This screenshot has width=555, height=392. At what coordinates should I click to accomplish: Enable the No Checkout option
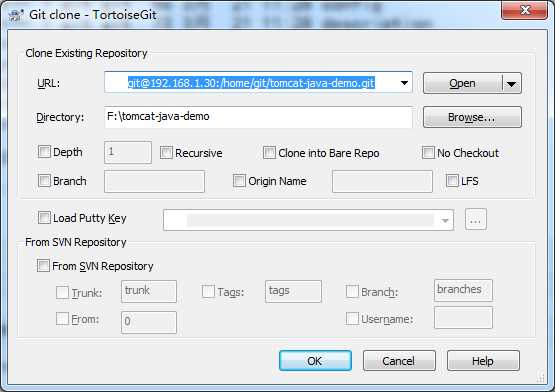pos(428,153)
